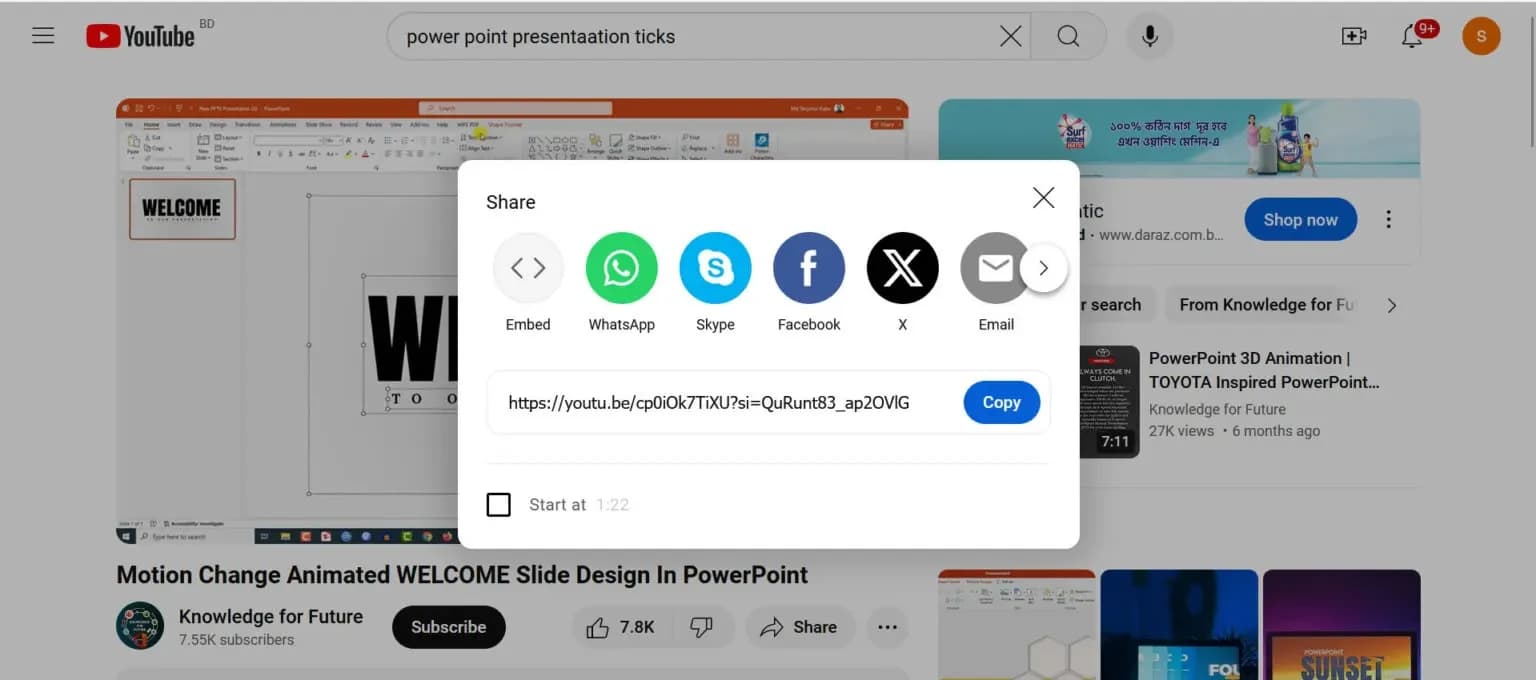Click the 7.55K subscribers text
This screenshot has height=680, width=1536.
click(236, 640)
